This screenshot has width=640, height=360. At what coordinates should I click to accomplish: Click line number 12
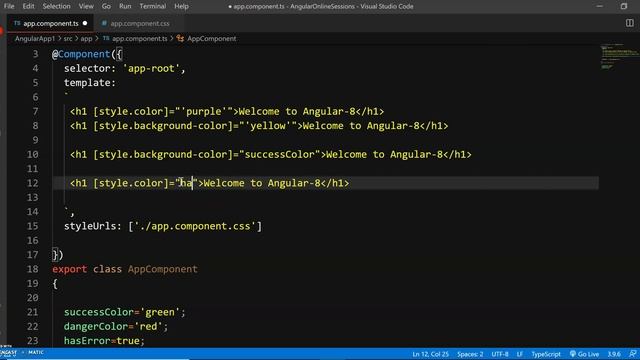(x=32, y=183)
